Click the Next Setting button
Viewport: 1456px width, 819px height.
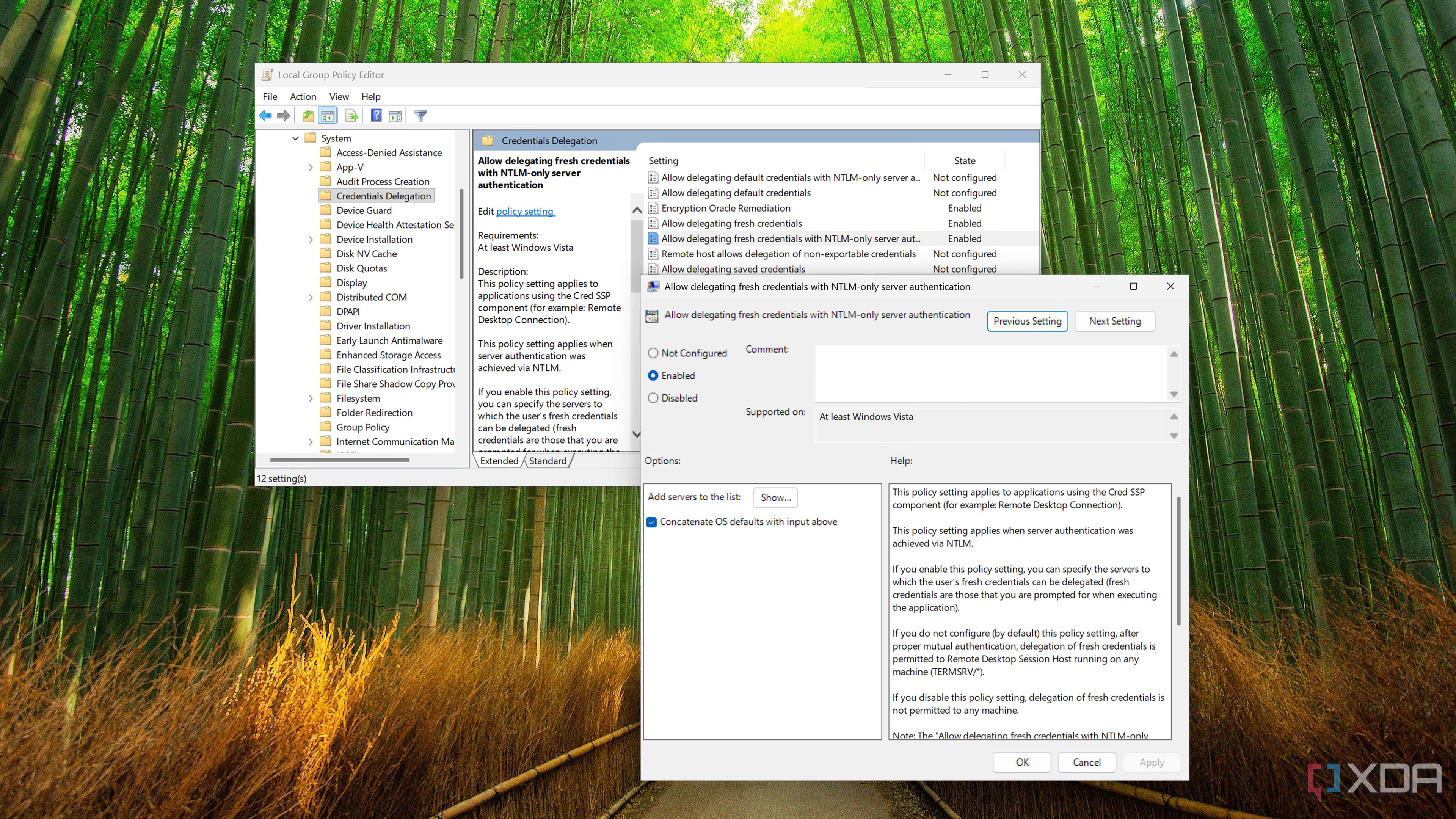1115,321
